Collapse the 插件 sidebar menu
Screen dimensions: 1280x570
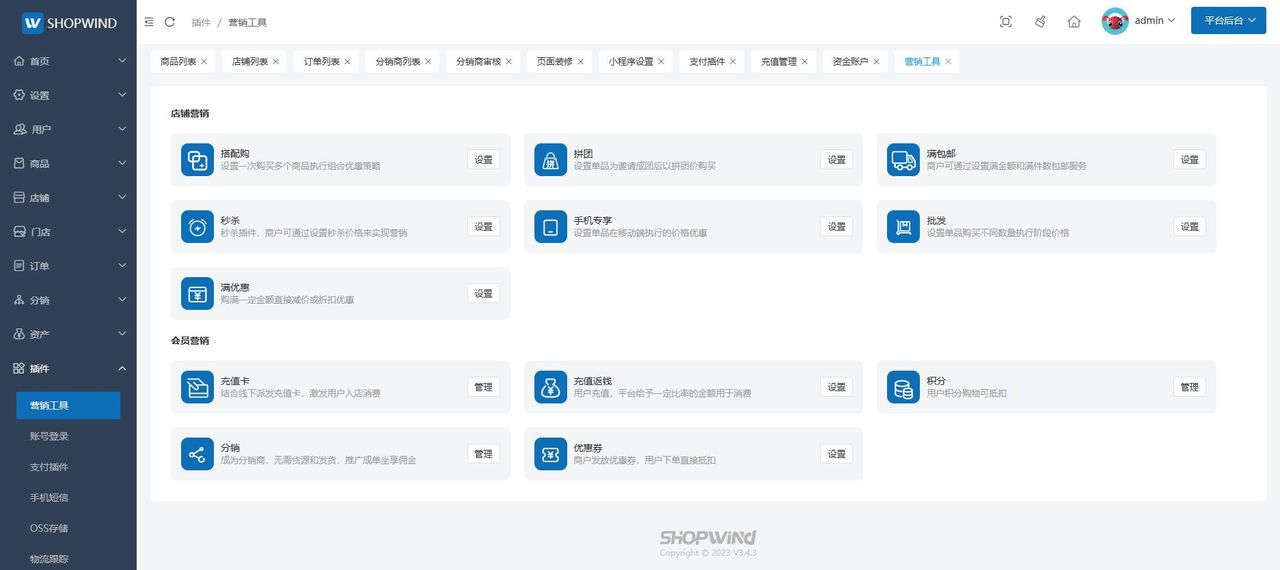point(68,368)
